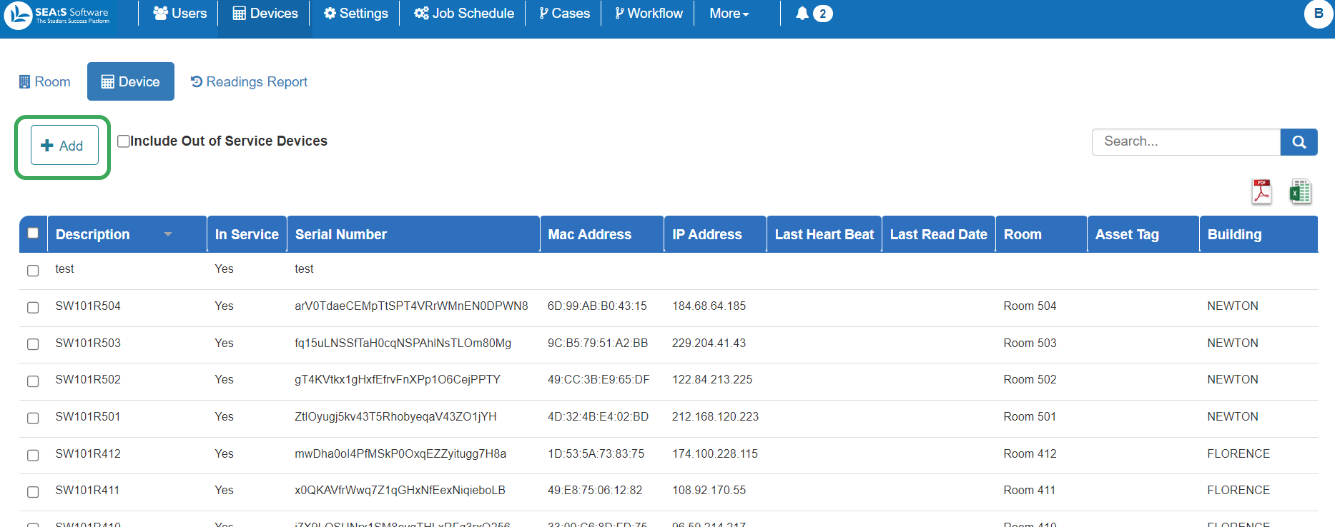The image size is (1335, 527).
Task: Click the SW101R411 description cell
Action: [x=88, y=491]
